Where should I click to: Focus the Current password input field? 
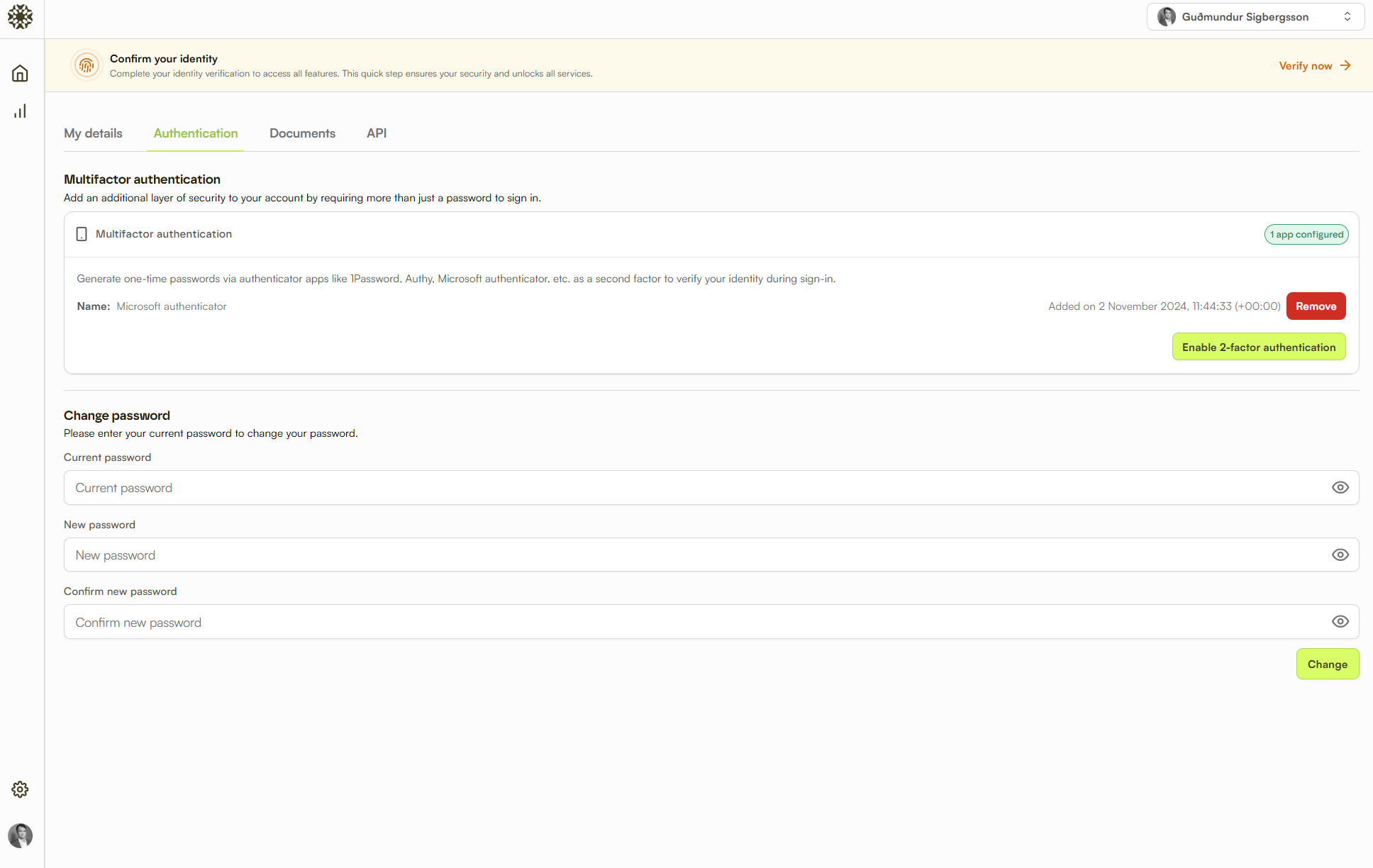click(x=695, y=487)
